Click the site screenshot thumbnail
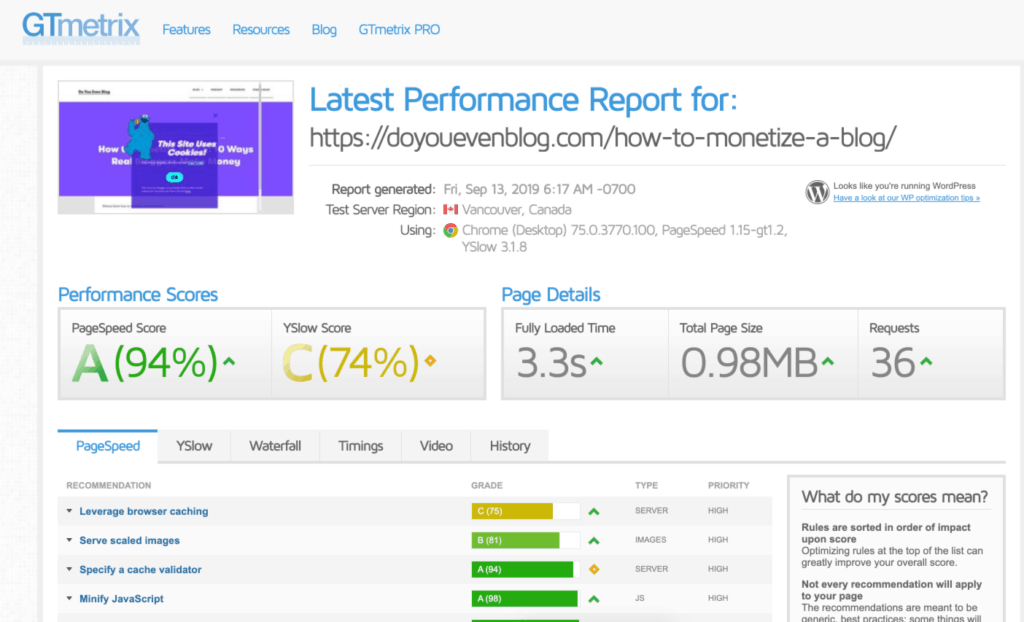Viewport: 1024px width, 622px height. point(176,147)
